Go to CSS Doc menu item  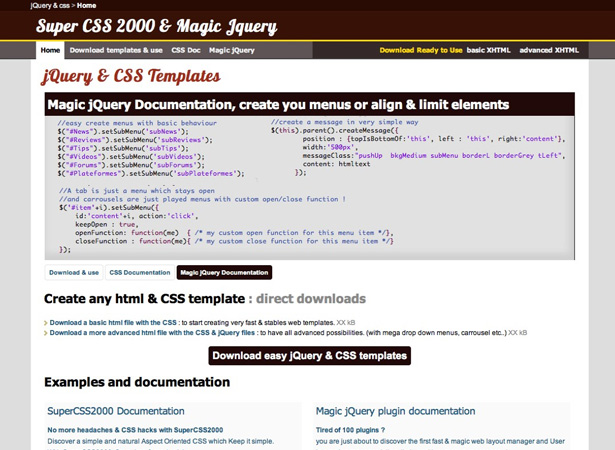click(186, 50)
